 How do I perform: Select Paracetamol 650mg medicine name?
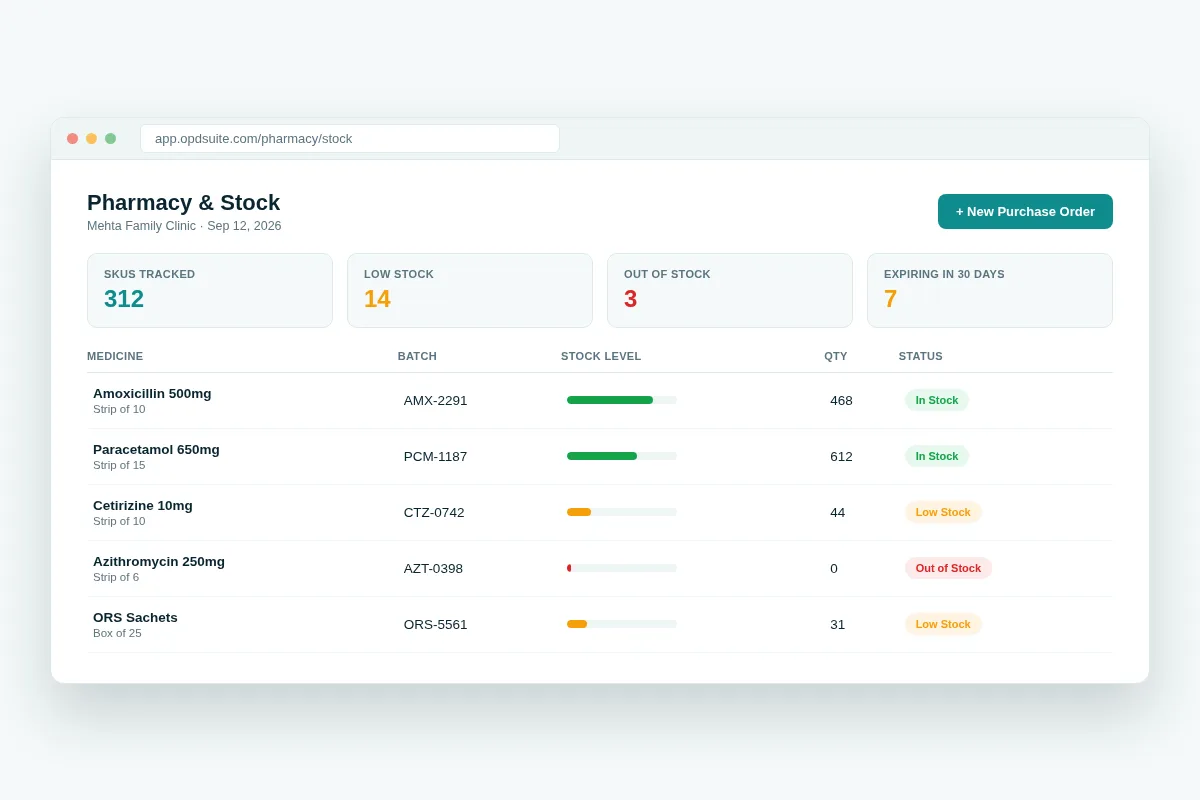156,449
